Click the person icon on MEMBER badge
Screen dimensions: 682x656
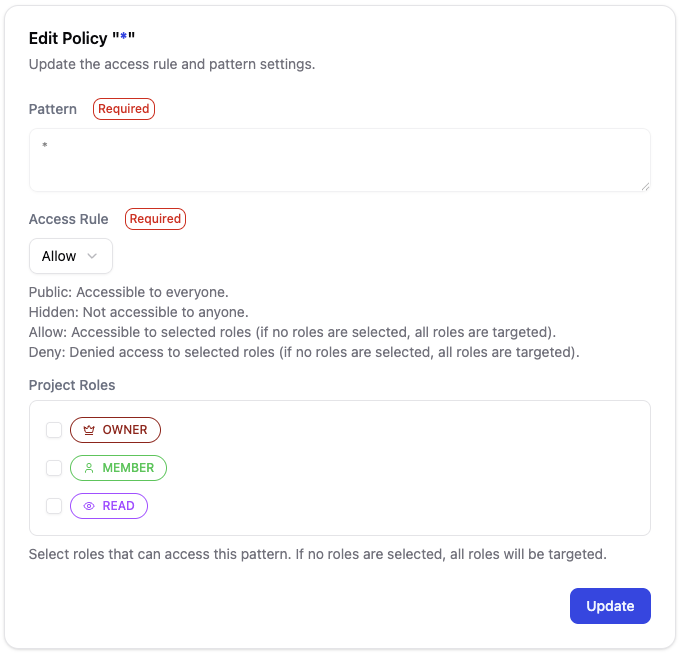coord(89,468)
